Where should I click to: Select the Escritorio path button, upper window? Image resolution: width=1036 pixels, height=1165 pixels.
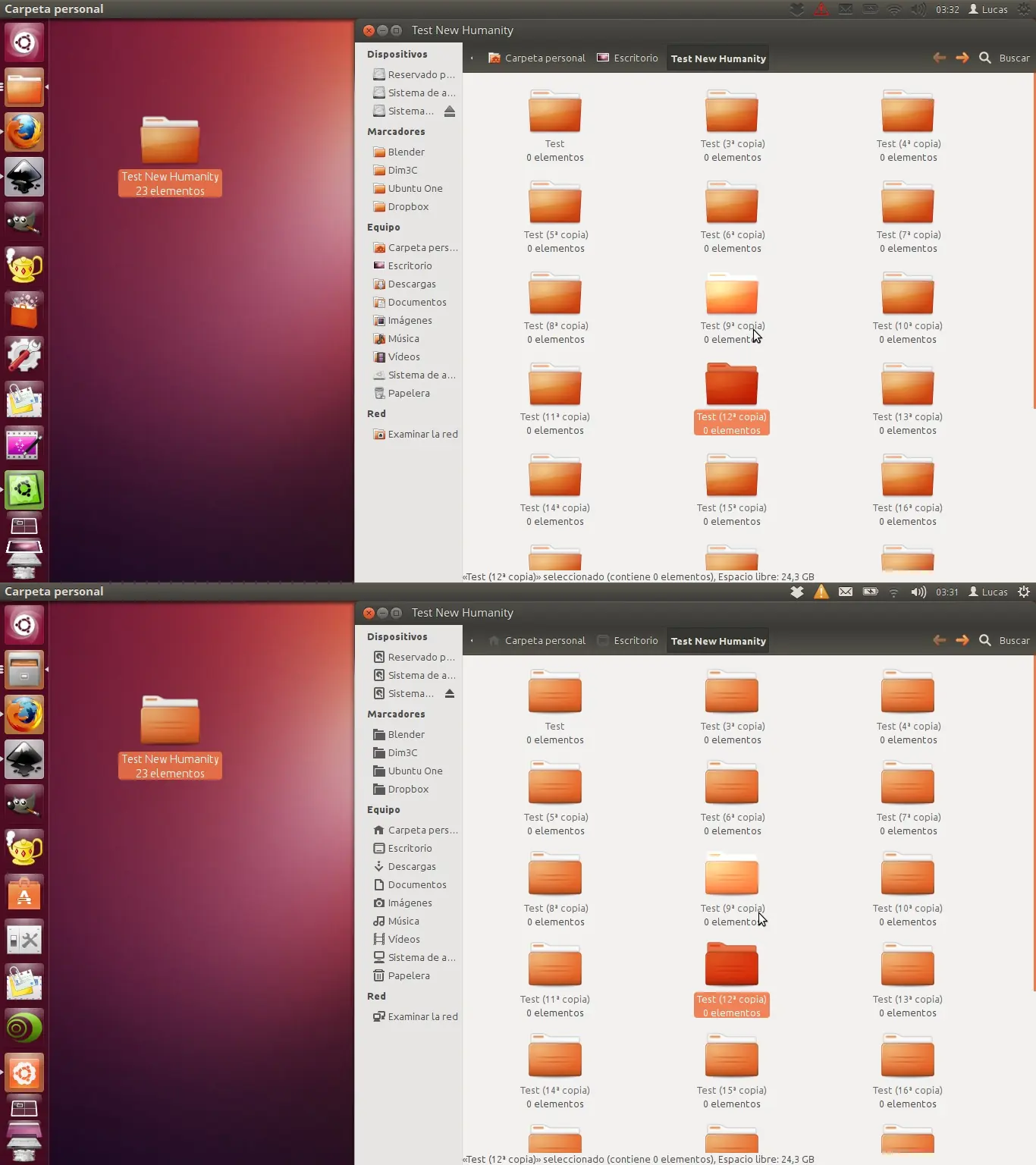tap(628, 58)
